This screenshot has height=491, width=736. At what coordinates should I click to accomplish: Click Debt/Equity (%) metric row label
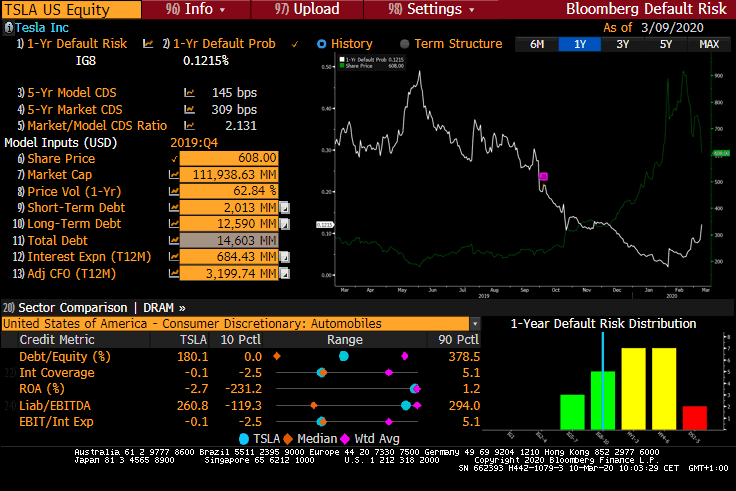tap(65, 357)
